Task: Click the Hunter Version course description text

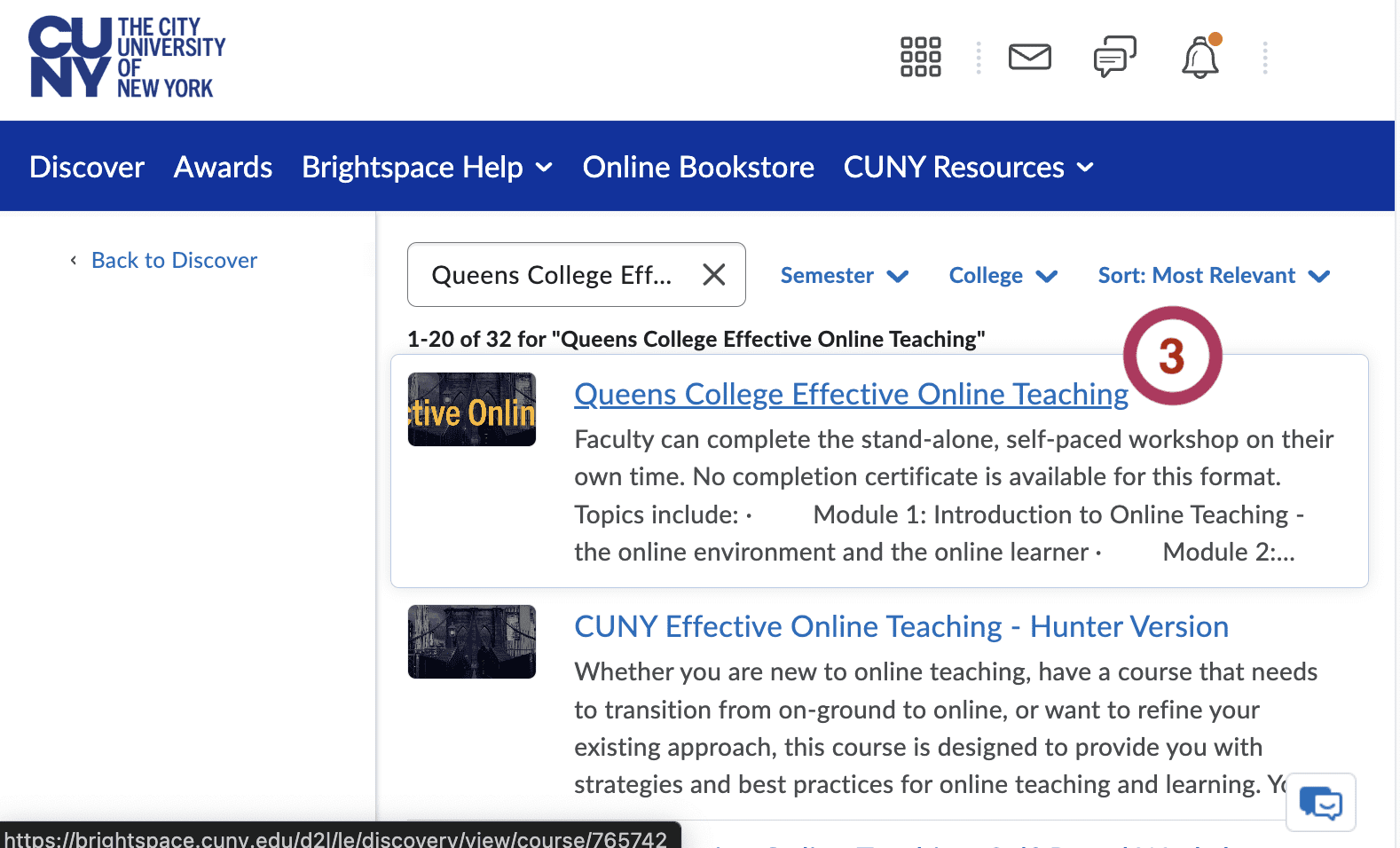Action: tap(946, 728)
